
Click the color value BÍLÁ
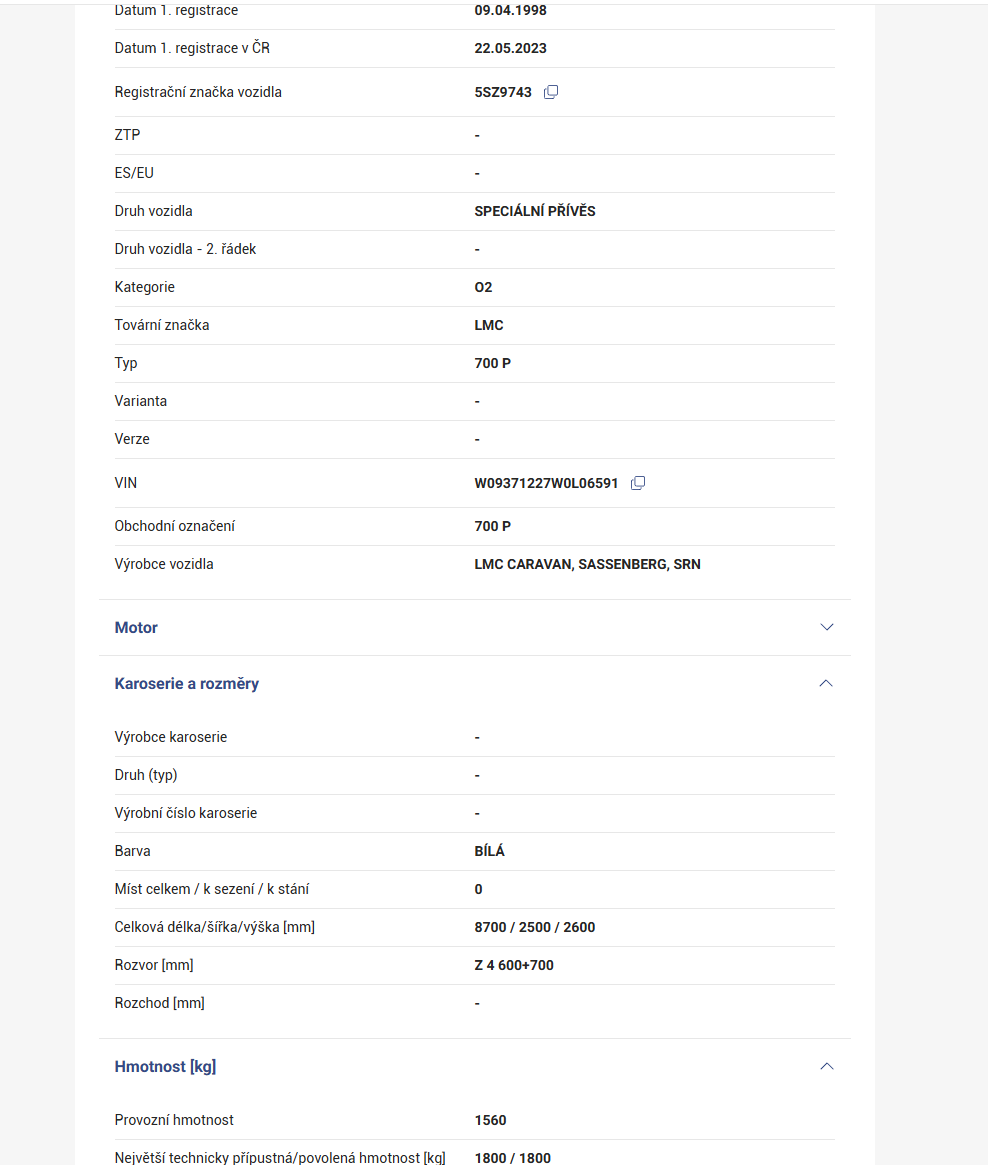489,852
